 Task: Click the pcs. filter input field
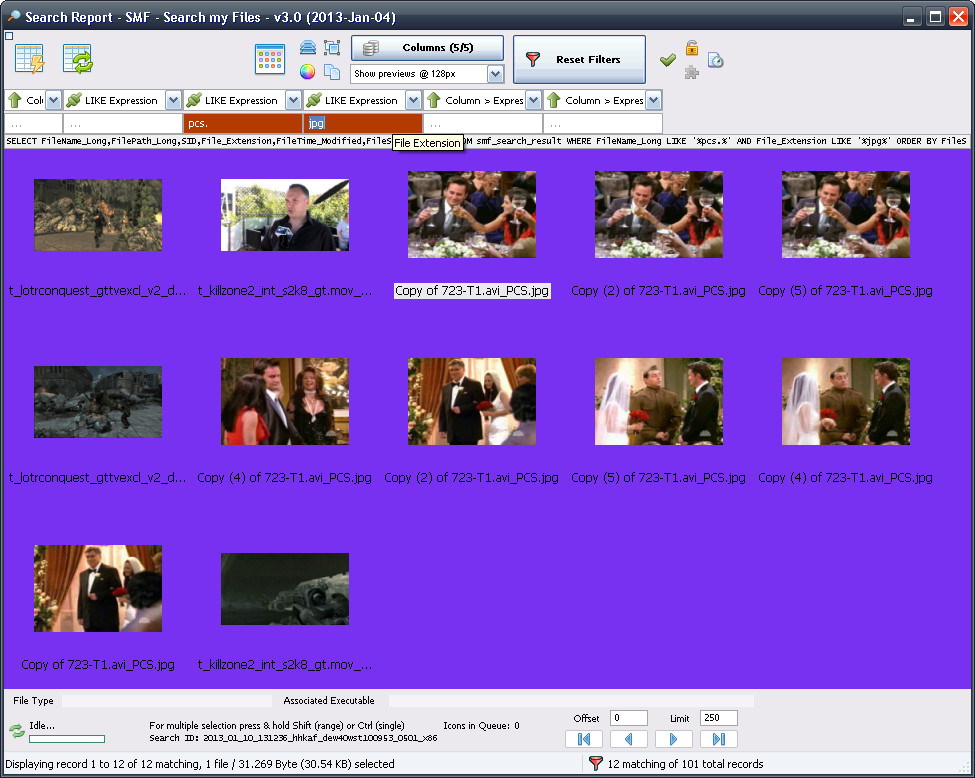point(243,123)
